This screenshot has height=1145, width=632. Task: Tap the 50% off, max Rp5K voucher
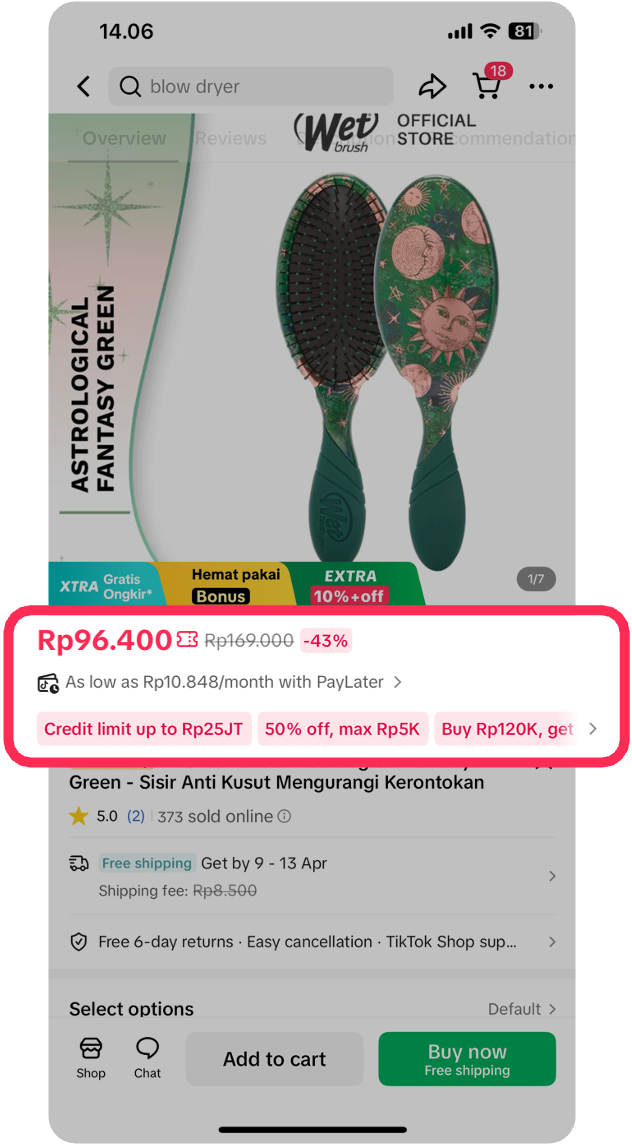pyautogui.click(x=343, y=729)
